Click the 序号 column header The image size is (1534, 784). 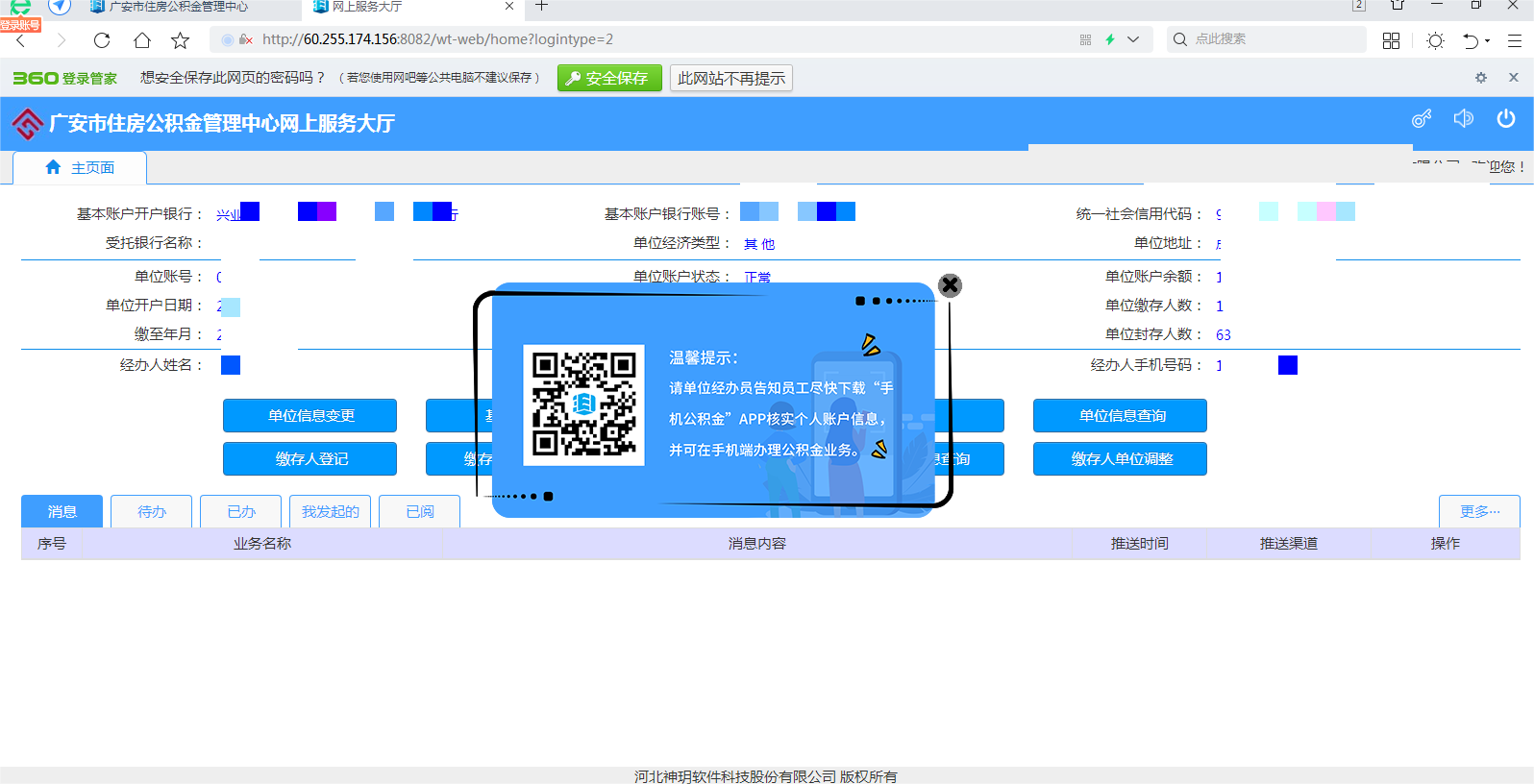52,544
